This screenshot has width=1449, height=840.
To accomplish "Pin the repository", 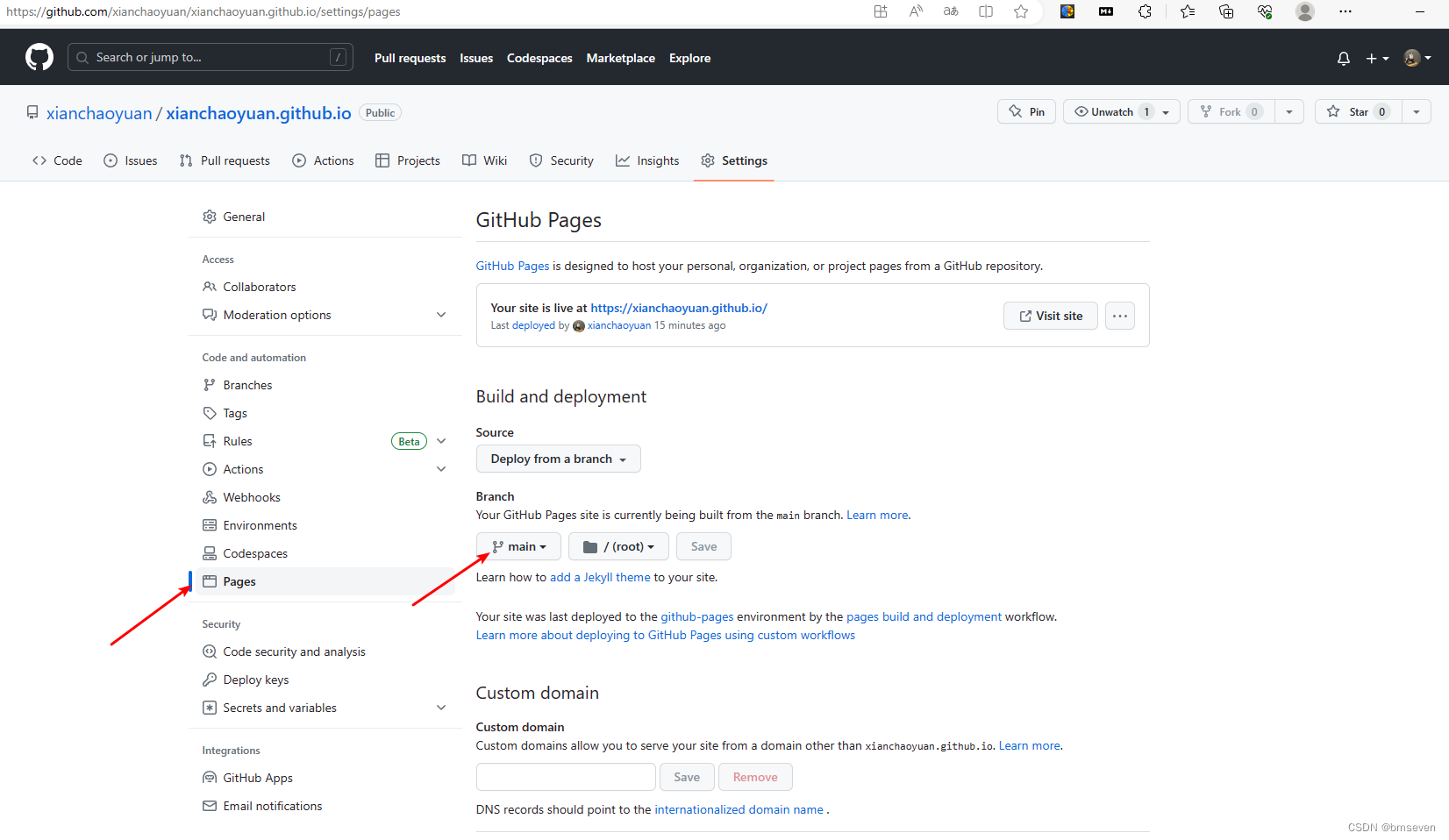I will coord(1027,111).
